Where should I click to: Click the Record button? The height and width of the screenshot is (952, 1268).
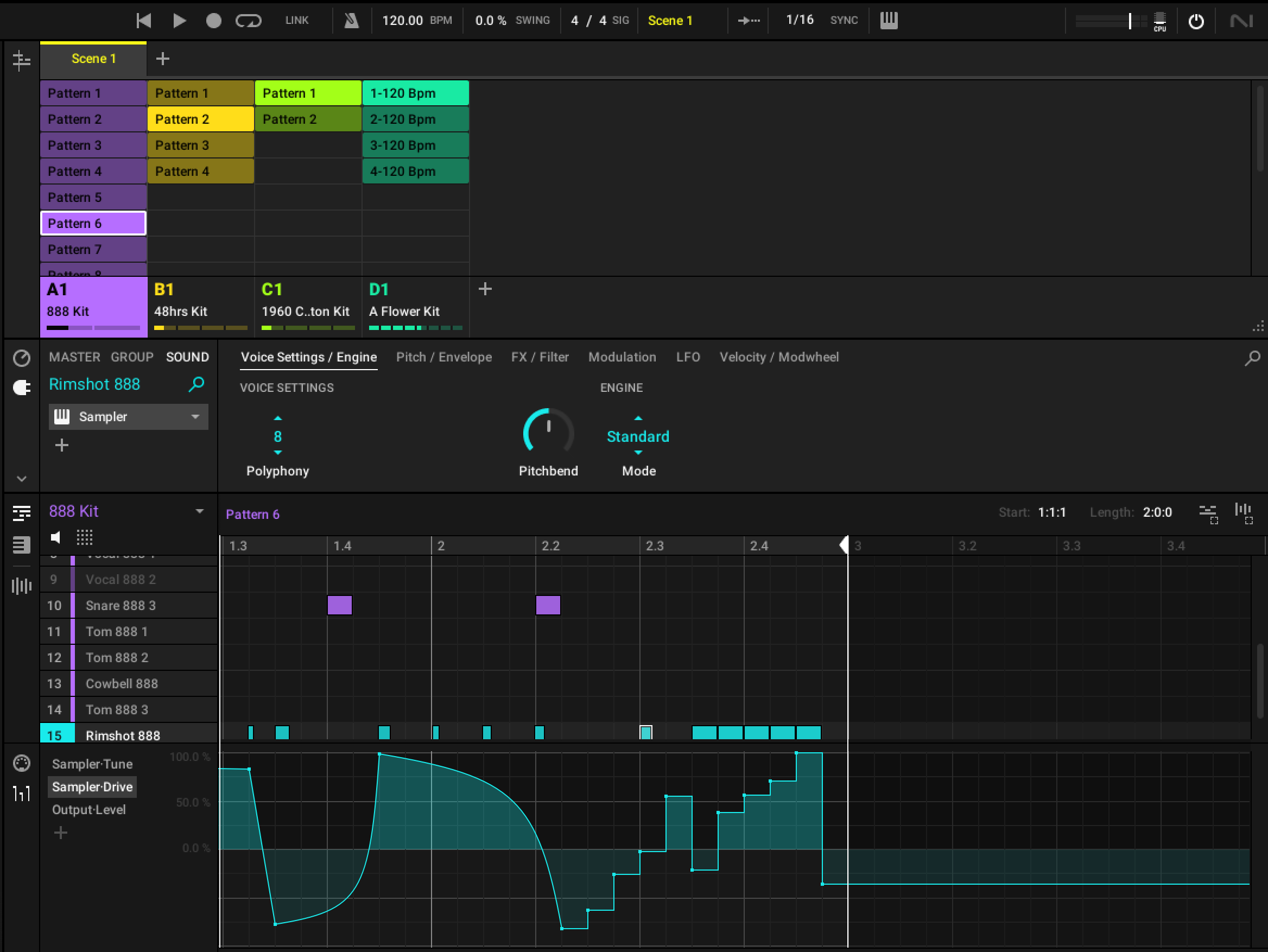pyautogui.click(x=213, y=21)
